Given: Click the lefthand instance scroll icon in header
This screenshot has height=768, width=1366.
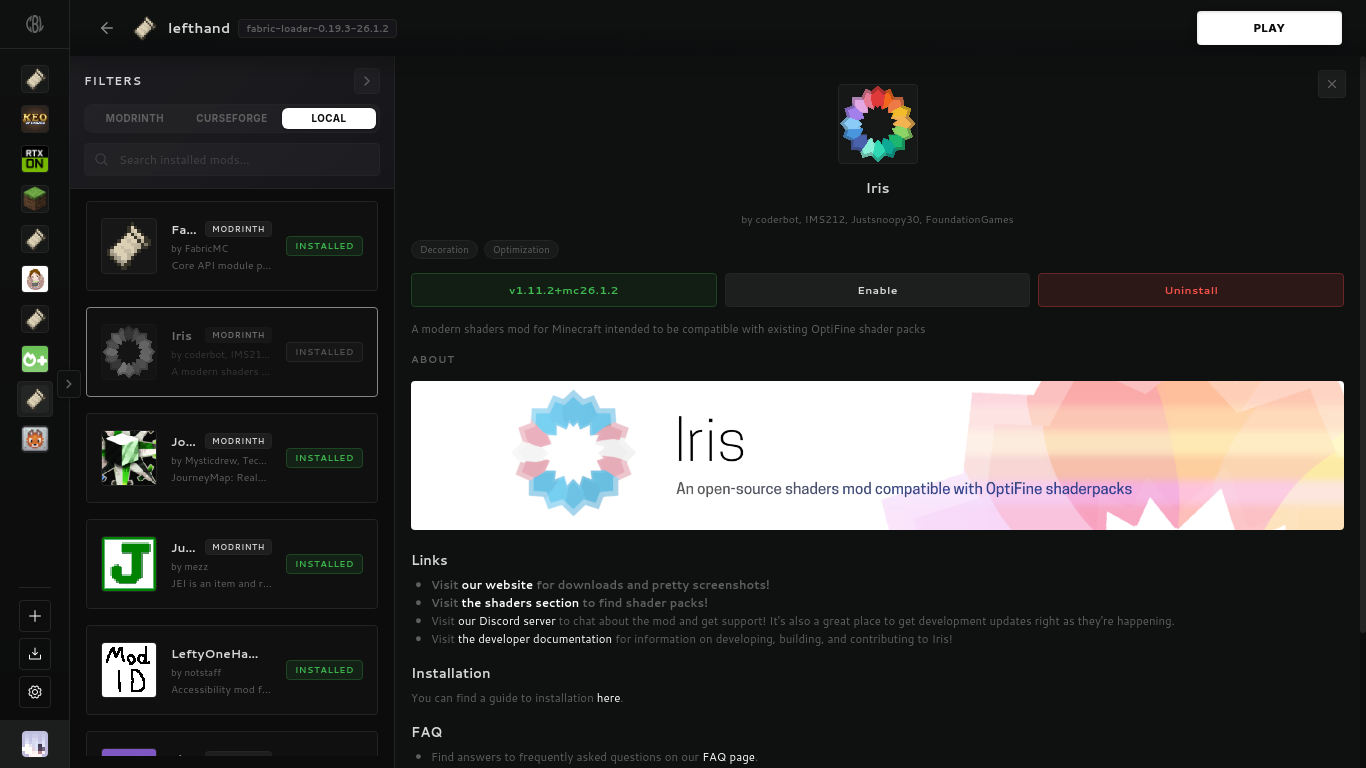Looking at the screenshot, I should click(145, 28).
